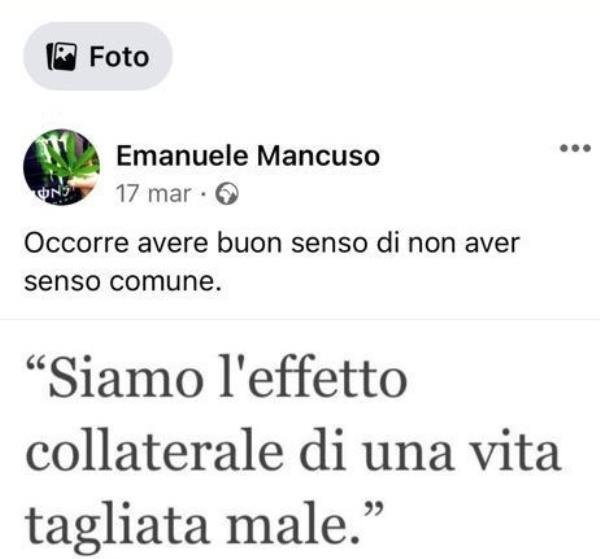Click the word 'Mancuso' in author name
Image resolution: width=600 pixels, height=559 pixels.
pos(318,156)
